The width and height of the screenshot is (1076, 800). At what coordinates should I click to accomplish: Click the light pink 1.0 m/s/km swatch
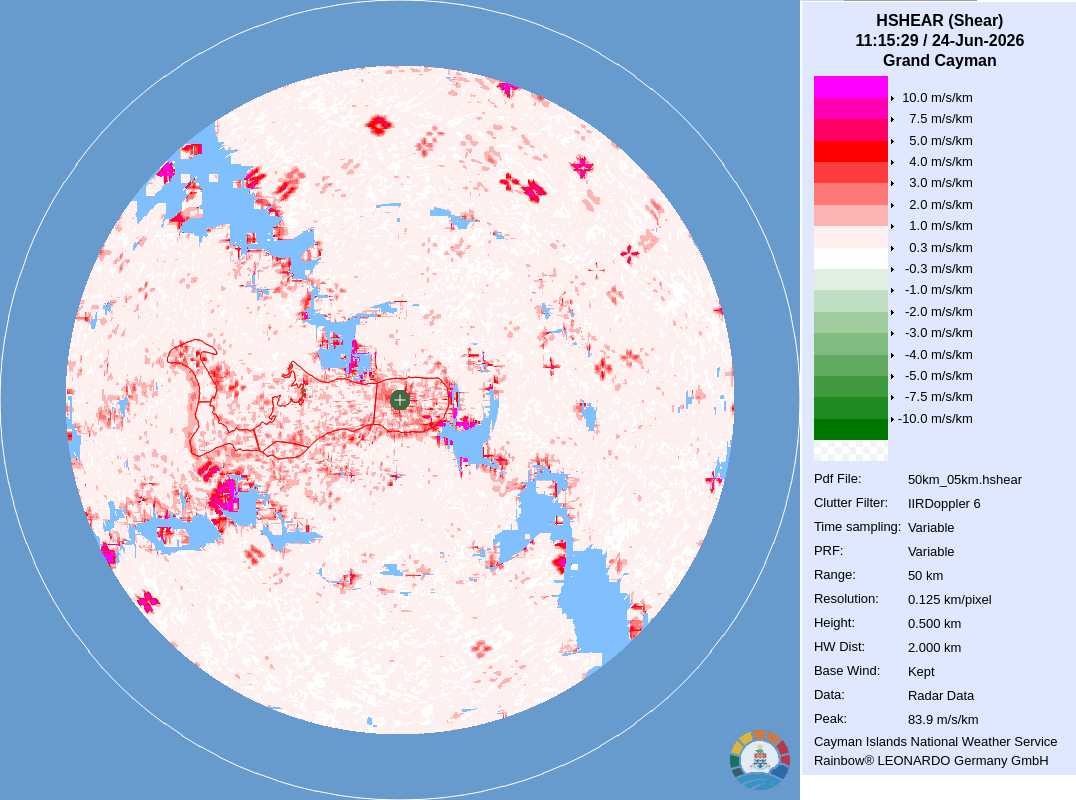[850, 215]
